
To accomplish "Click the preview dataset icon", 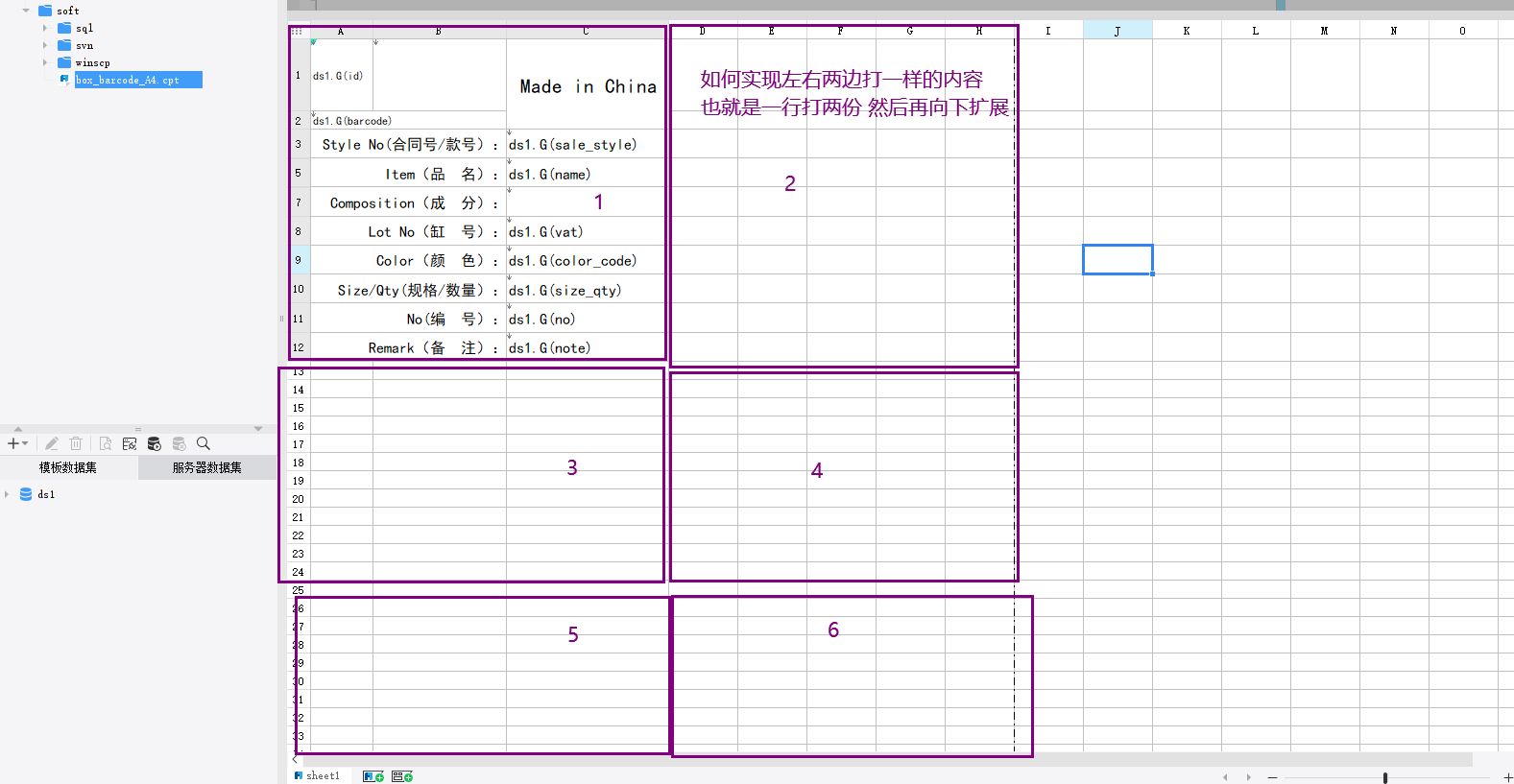I will (x=106, y=443).
